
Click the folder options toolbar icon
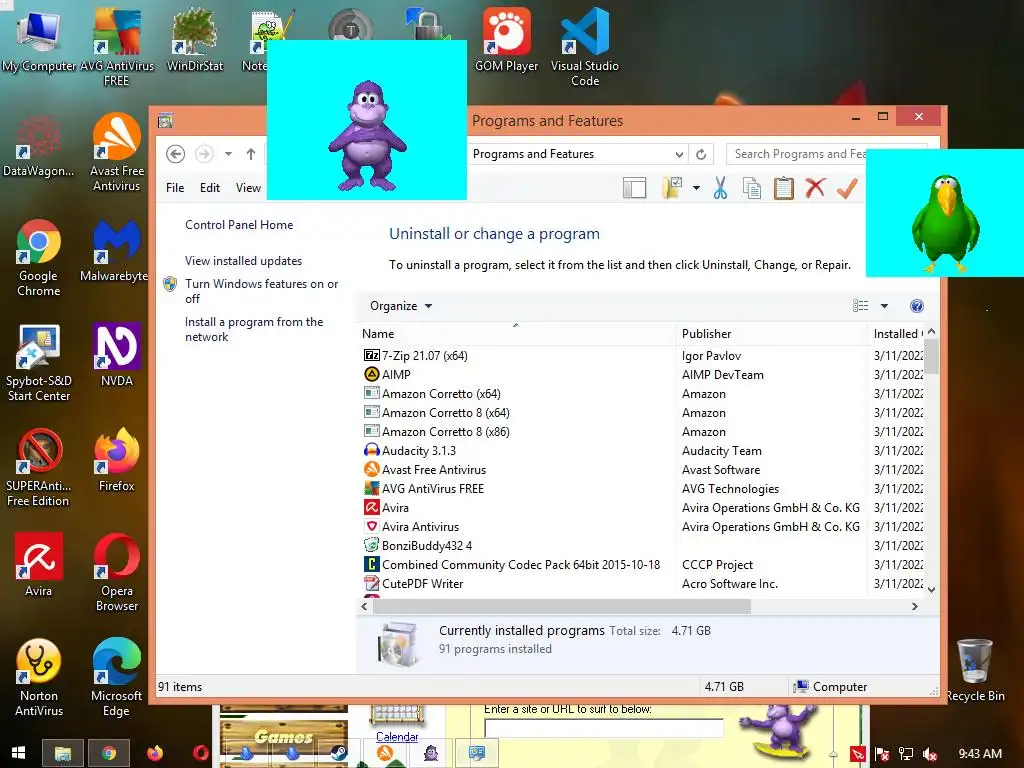[672, 188]
